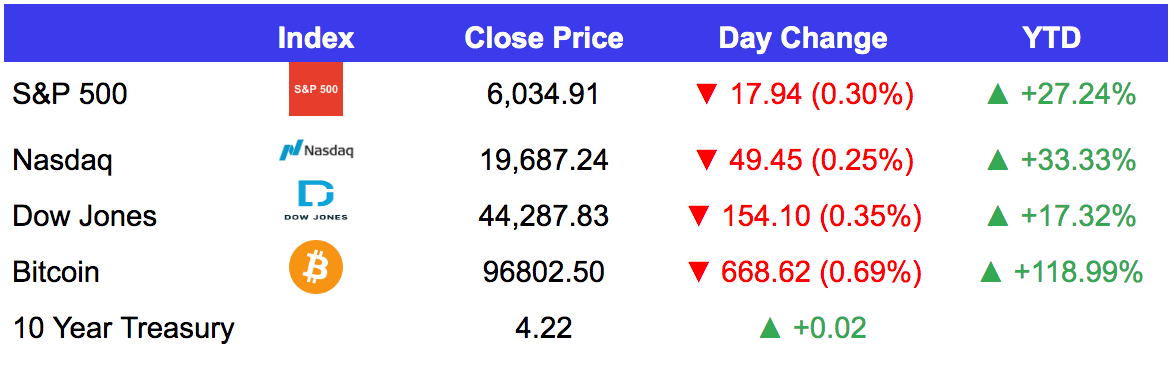Click the Dow Jones YTD value +17.32%

pyautogui.click(x=1077, y=216)
